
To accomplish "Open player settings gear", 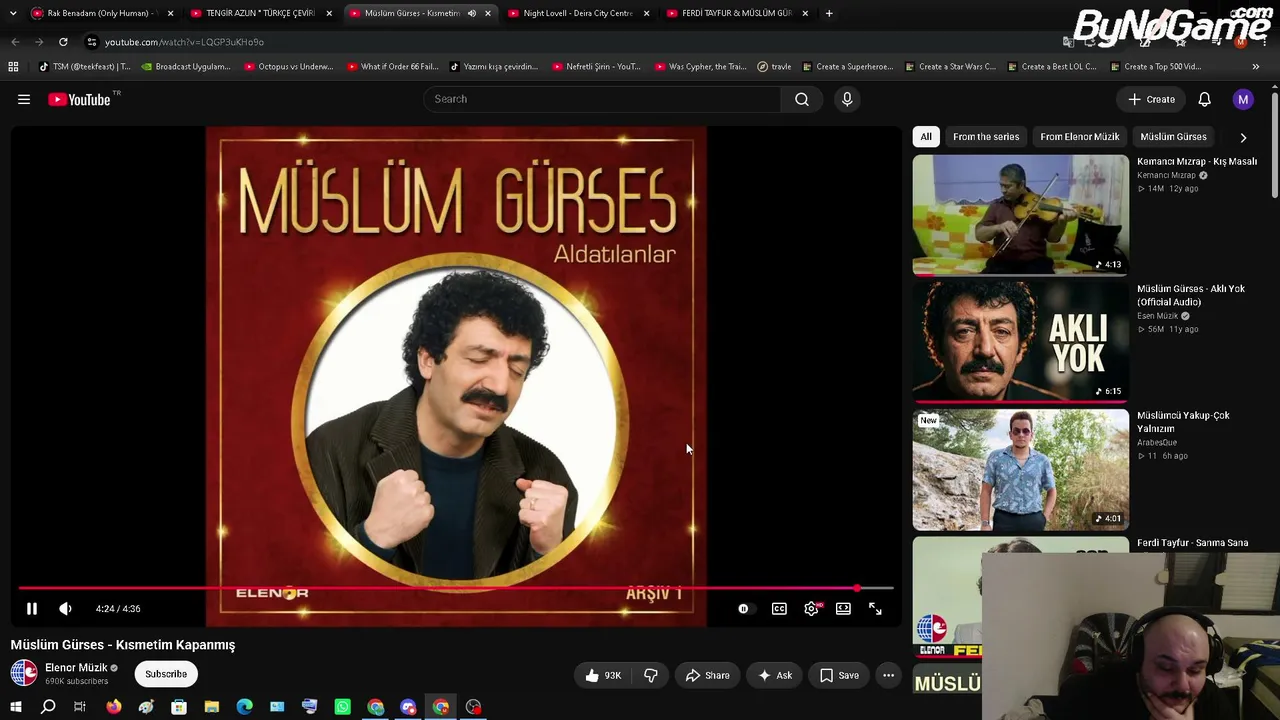I will (x=811, y=608).
